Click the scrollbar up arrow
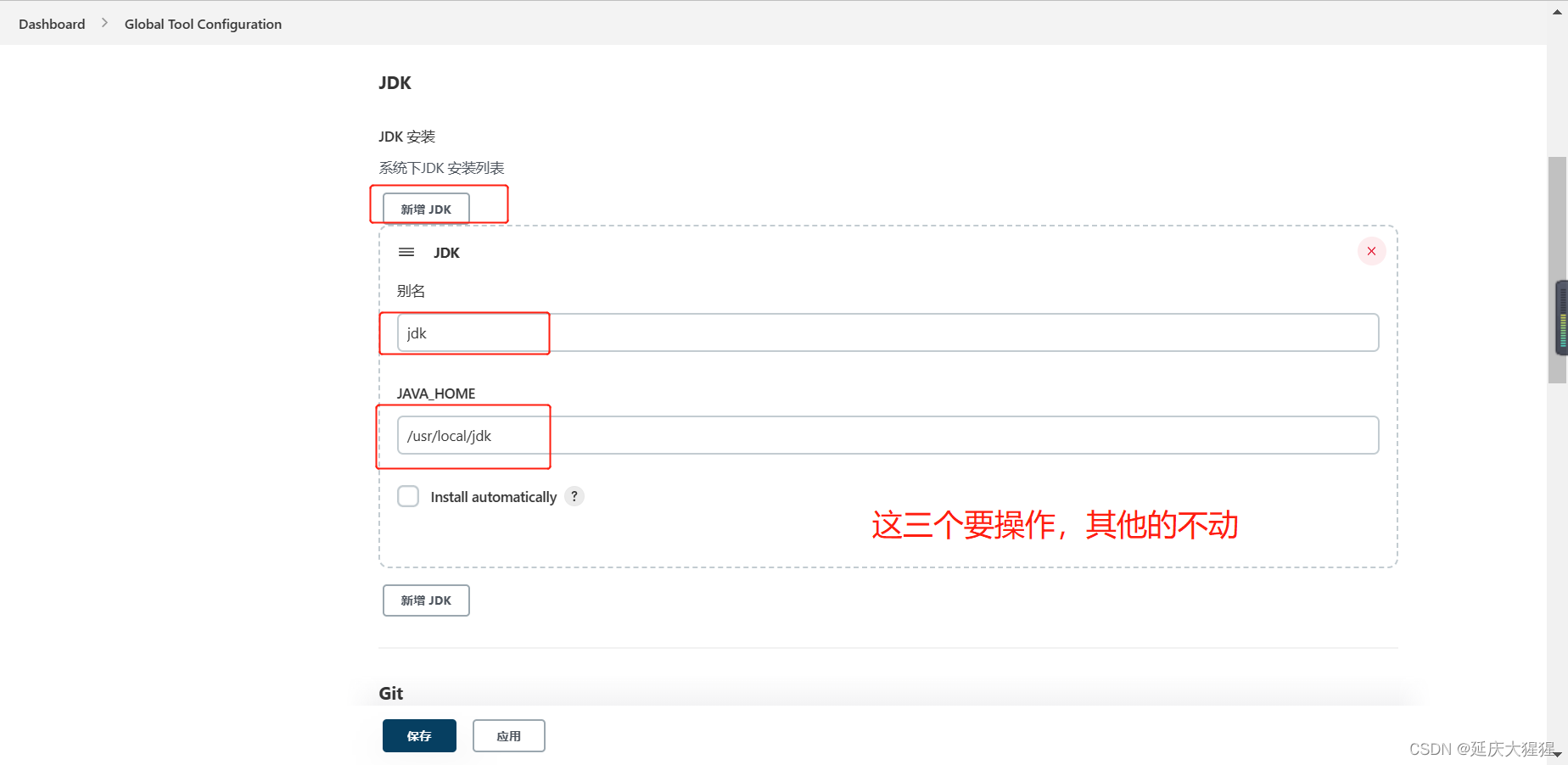The width and height of the screenshot is (1568, 765). click(x=1557, y=12)
